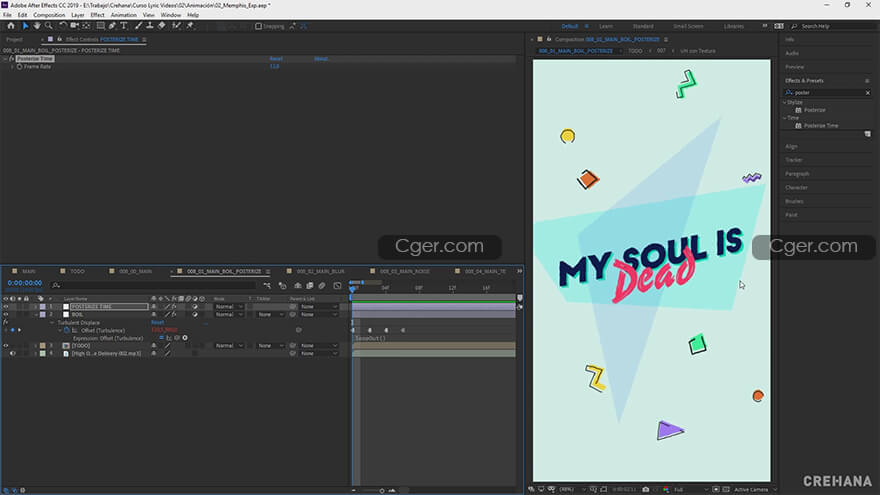The width and height of the screenshot is (880, 495).
Task: Select the Pen tool
Action: (112, 26)
